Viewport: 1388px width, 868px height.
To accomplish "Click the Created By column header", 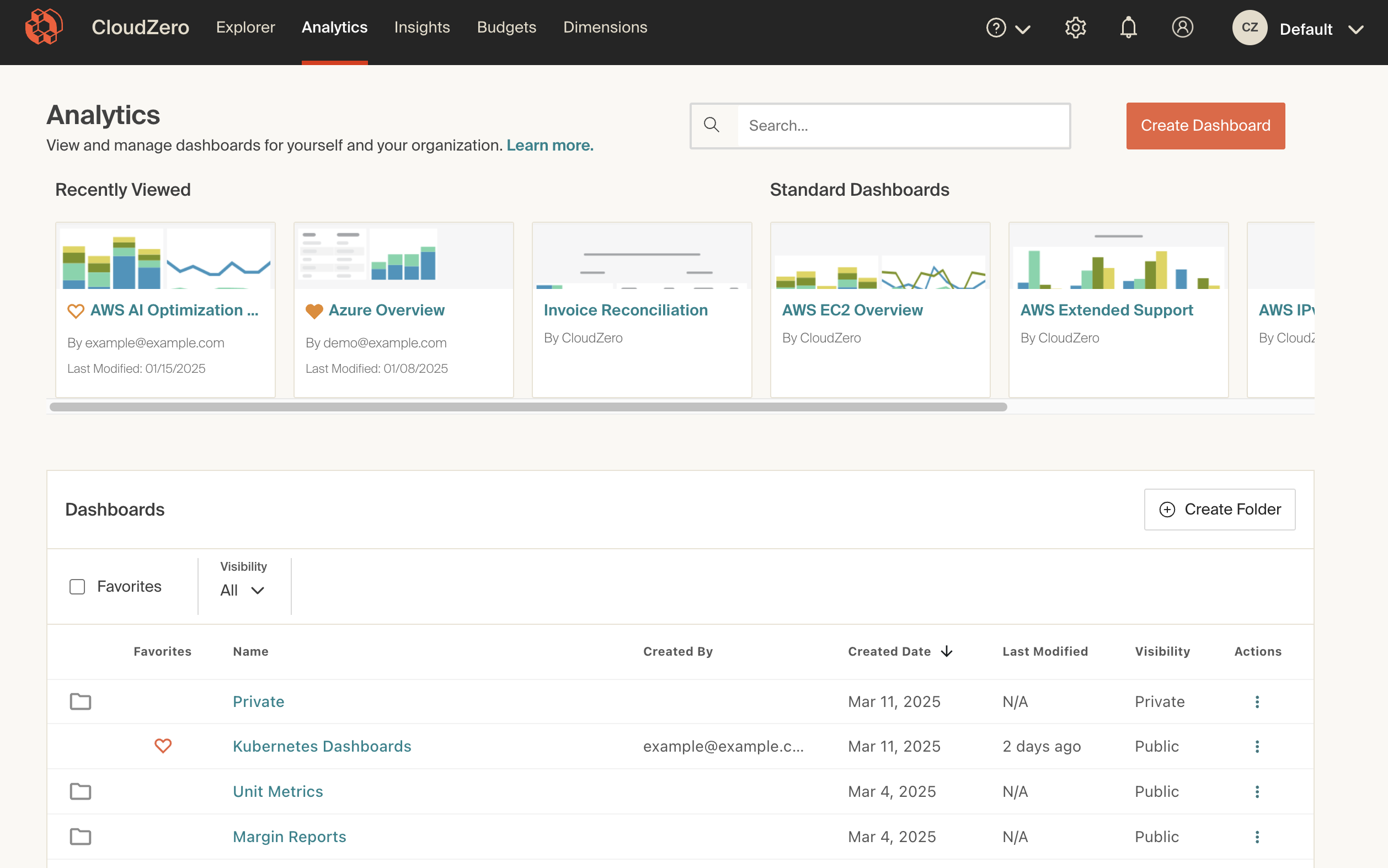I will tap(677, 651).
